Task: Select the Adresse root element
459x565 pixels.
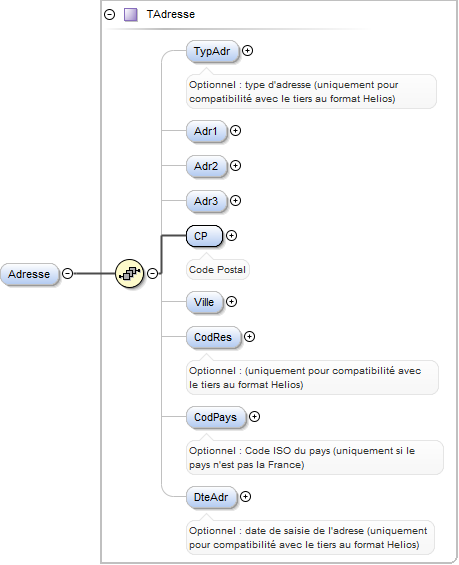Action: click(29, 274)
